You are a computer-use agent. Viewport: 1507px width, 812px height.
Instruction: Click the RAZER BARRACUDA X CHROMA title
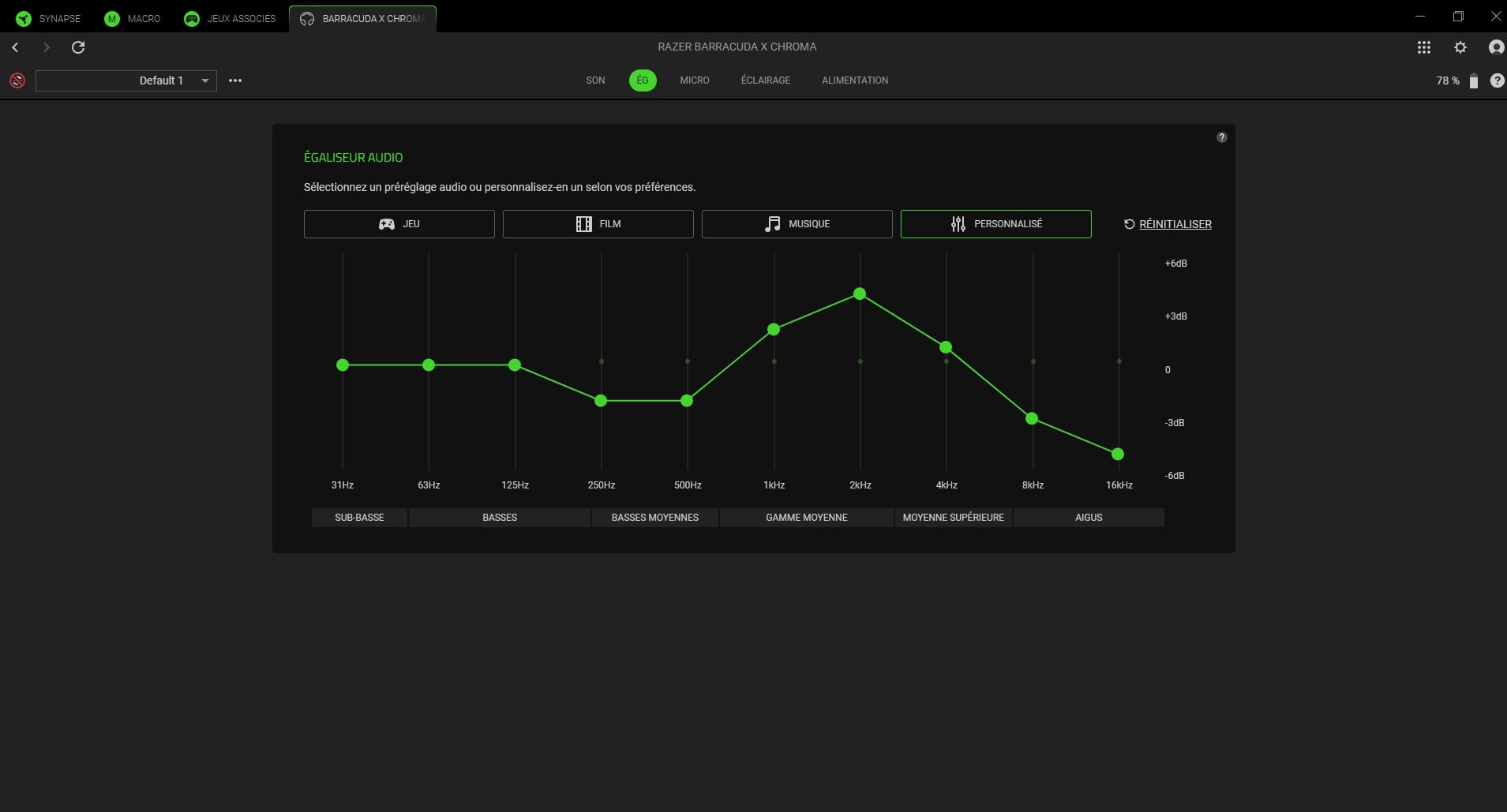pos(737,47)
